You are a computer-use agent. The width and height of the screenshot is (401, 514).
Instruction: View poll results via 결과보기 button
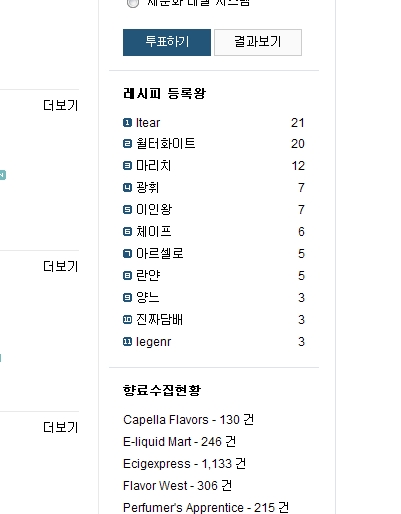click(x=258, y=42)
